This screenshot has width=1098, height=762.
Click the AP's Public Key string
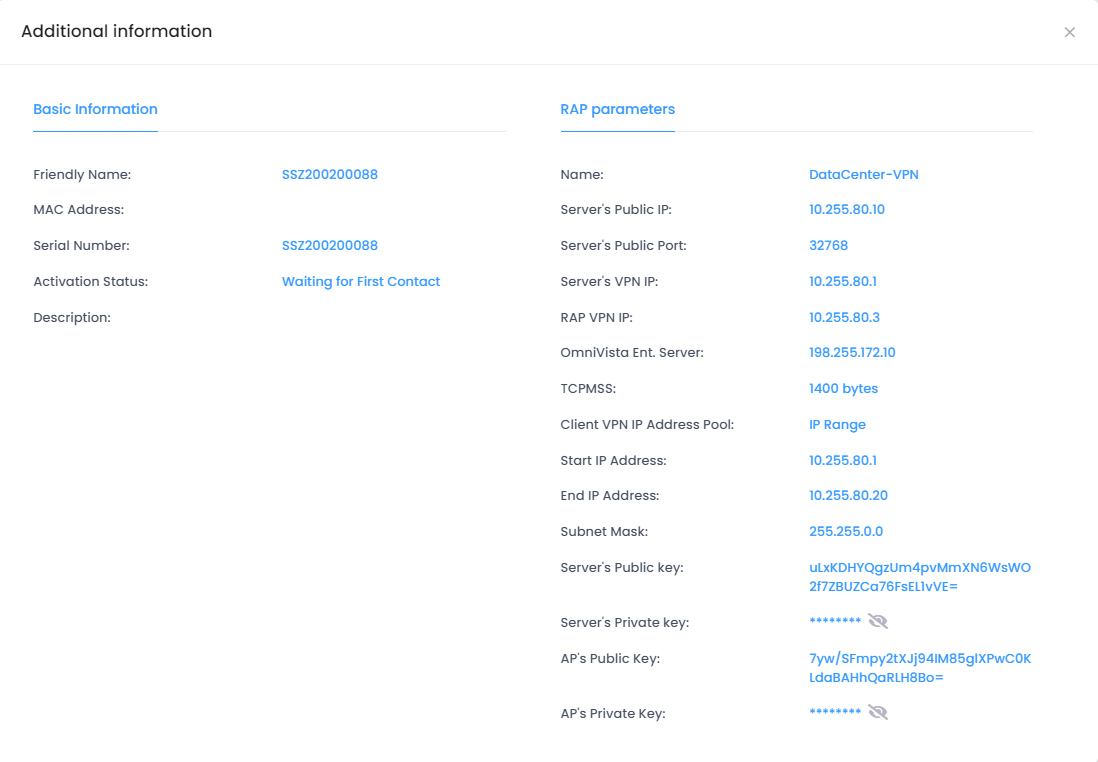[x=919, y=668]
